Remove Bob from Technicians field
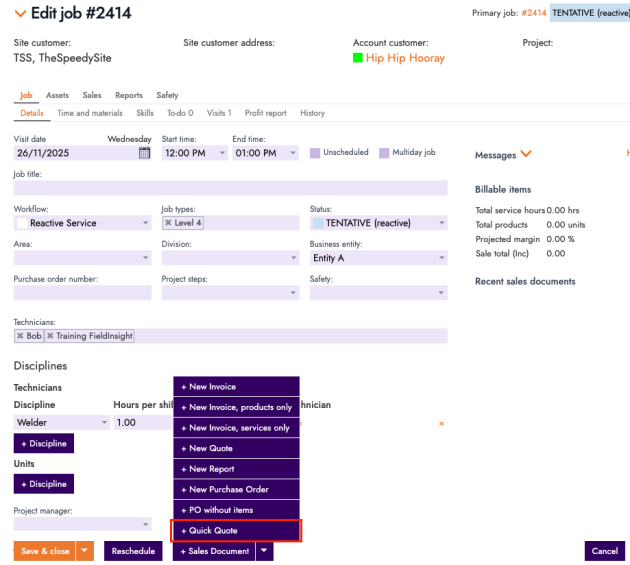This screenshot has height=565, width=630. coord(20,336)
